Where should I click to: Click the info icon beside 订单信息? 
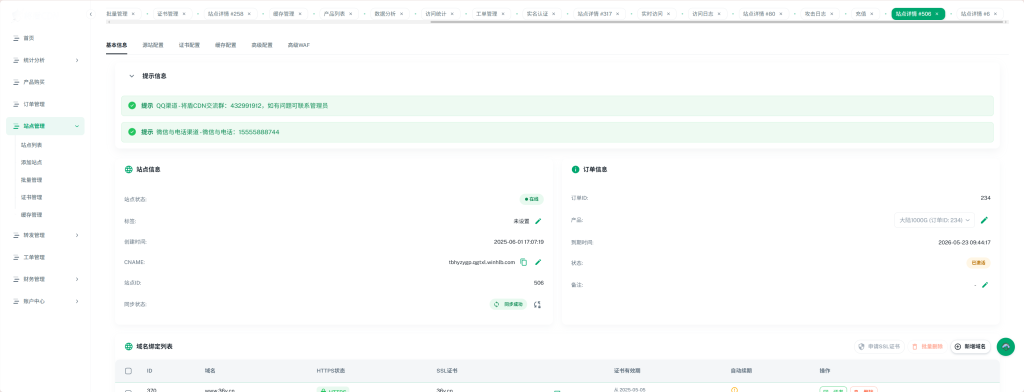click(575, 169)
